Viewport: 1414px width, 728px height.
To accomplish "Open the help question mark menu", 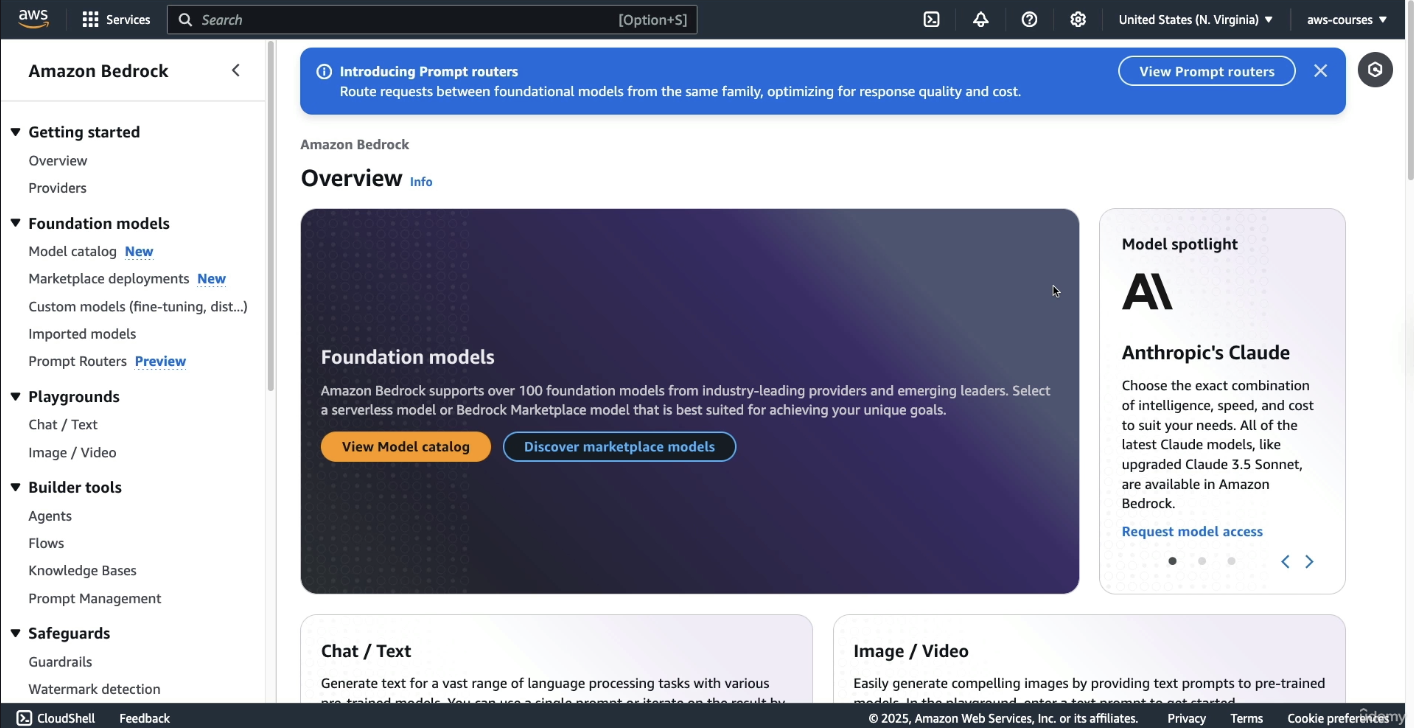I will tap(1029, 19).
